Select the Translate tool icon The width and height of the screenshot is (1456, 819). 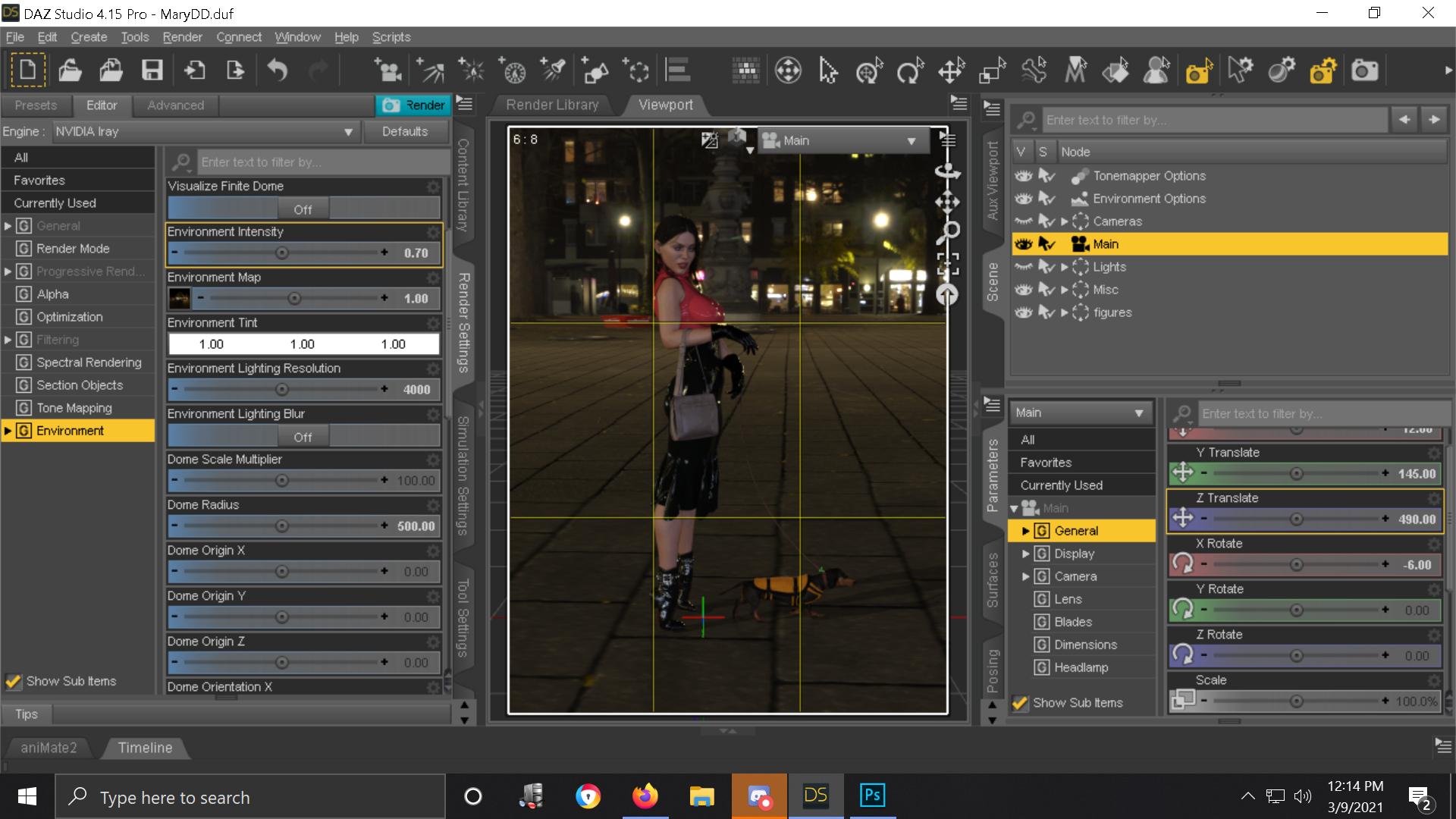pyautogui.click(x=950, y=71)
